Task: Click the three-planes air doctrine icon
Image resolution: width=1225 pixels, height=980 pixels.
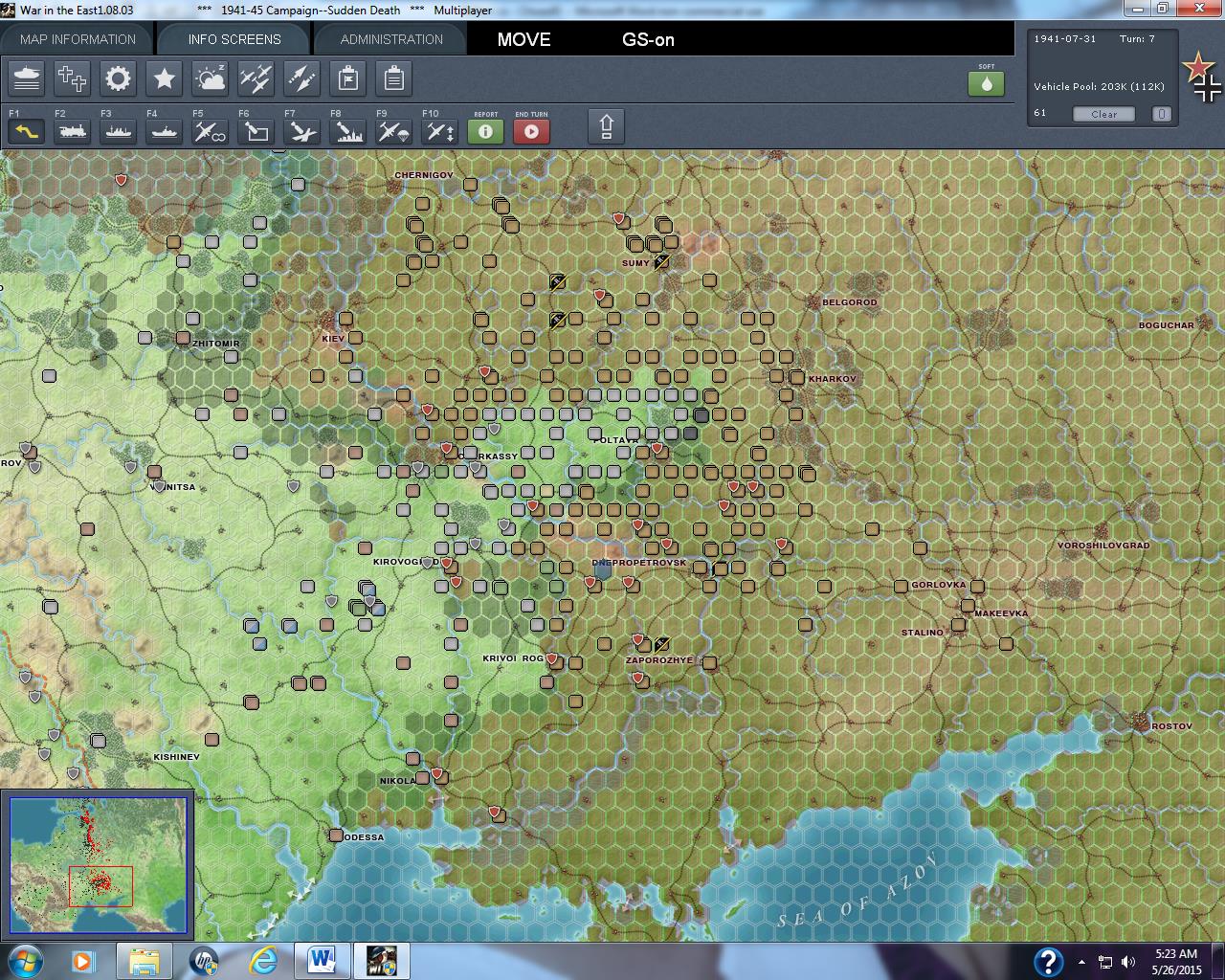Action: coord(256,78)
